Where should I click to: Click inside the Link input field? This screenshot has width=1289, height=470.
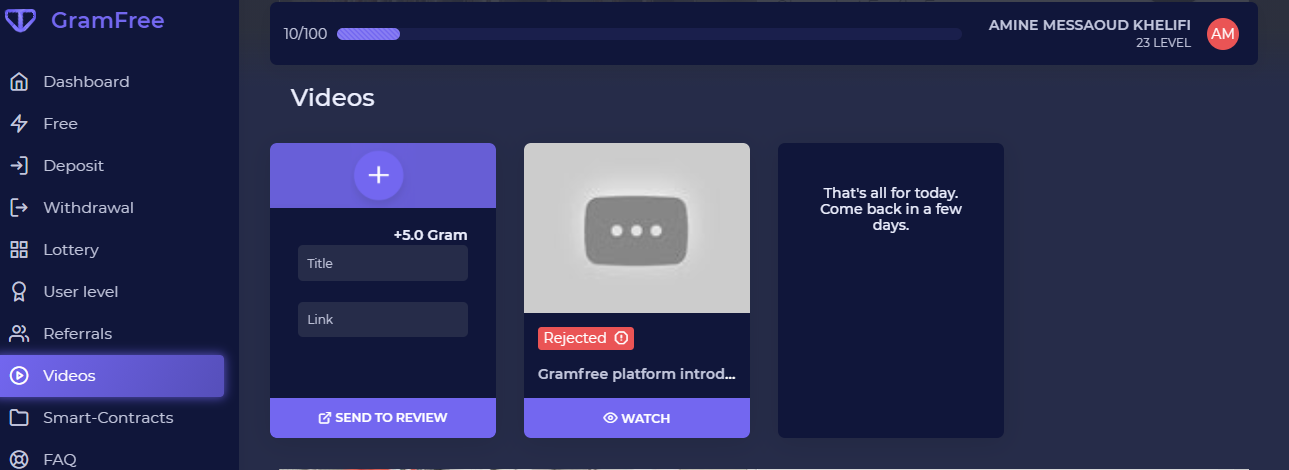383,319
